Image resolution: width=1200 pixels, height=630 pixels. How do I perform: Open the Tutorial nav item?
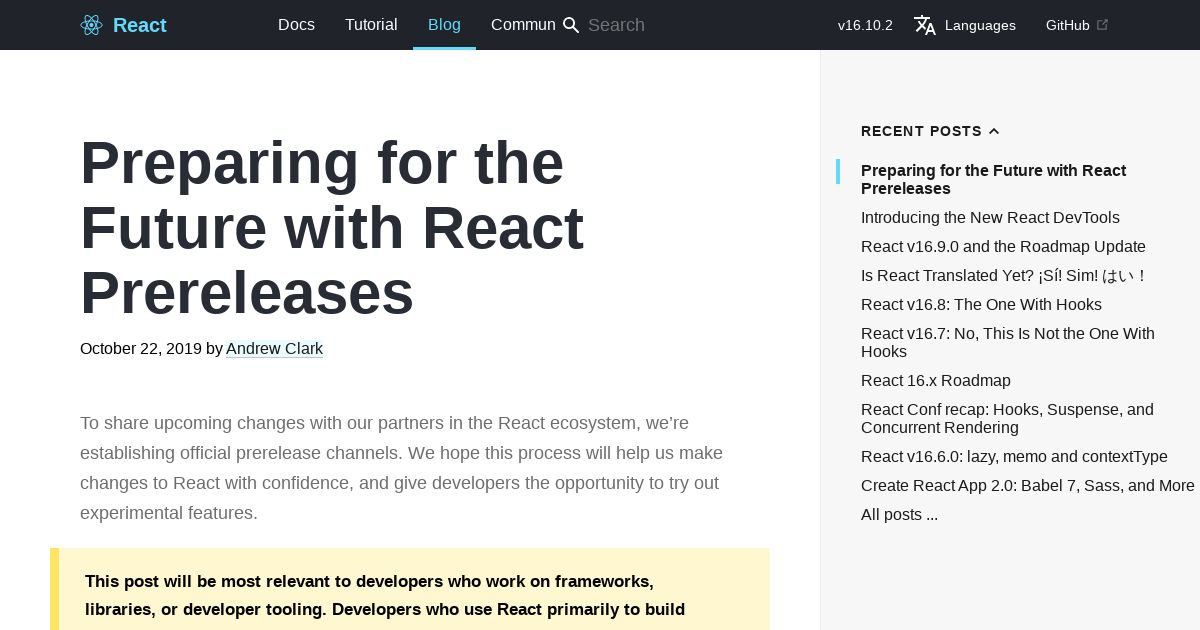click(x=371, y=25)
